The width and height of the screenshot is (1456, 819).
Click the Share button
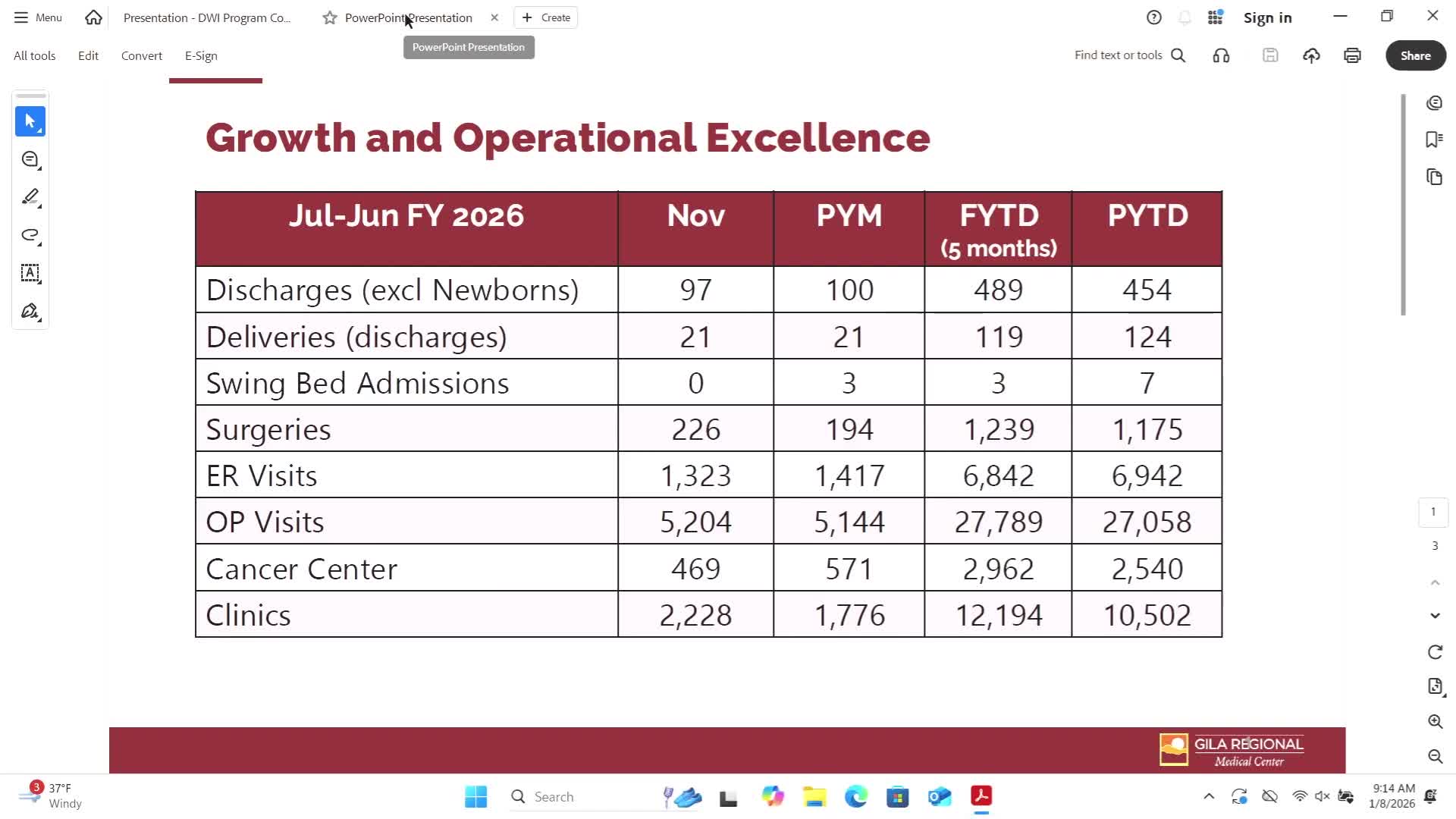point(1415,55)
